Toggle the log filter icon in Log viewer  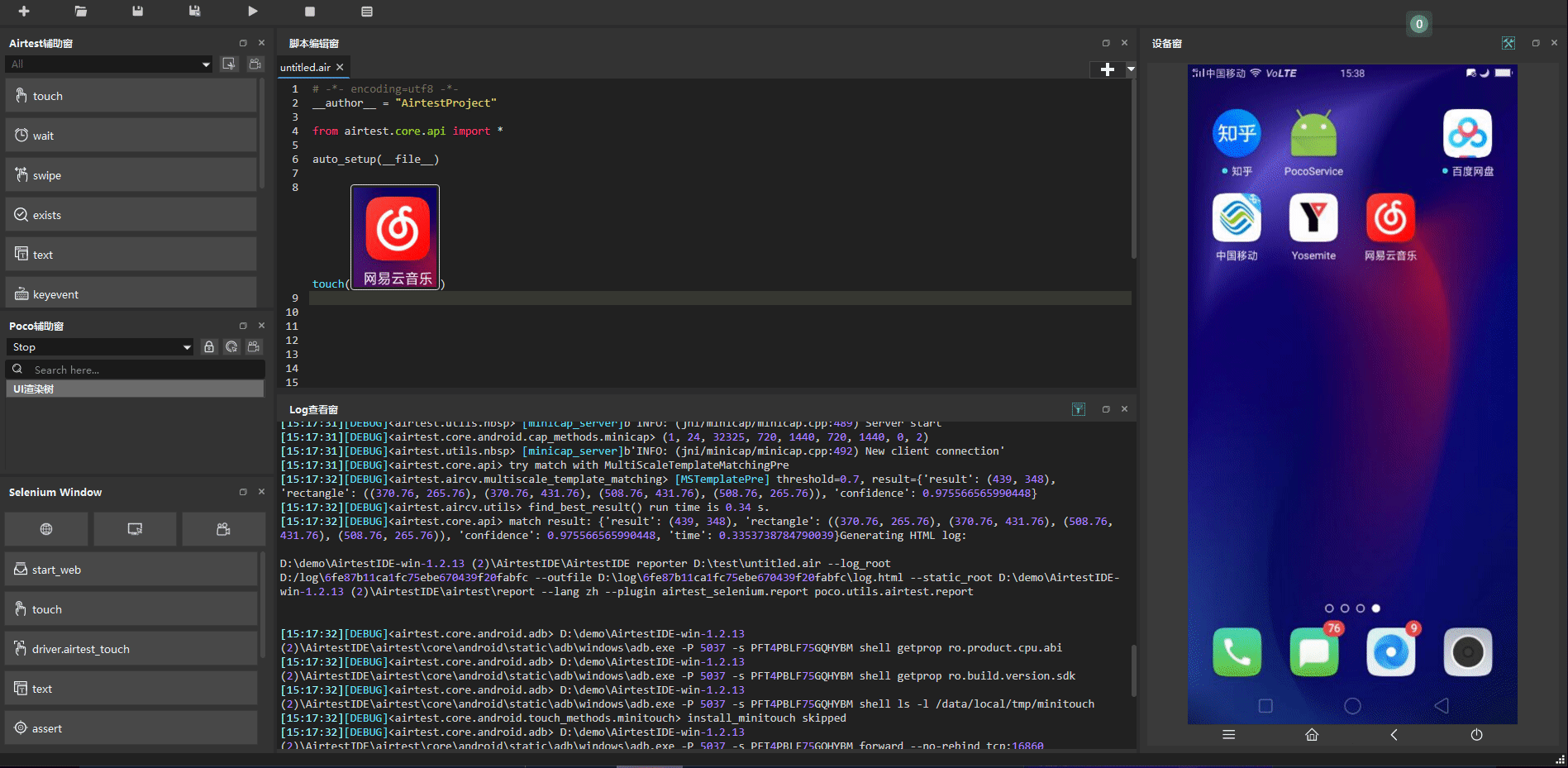coord(1079,409)
